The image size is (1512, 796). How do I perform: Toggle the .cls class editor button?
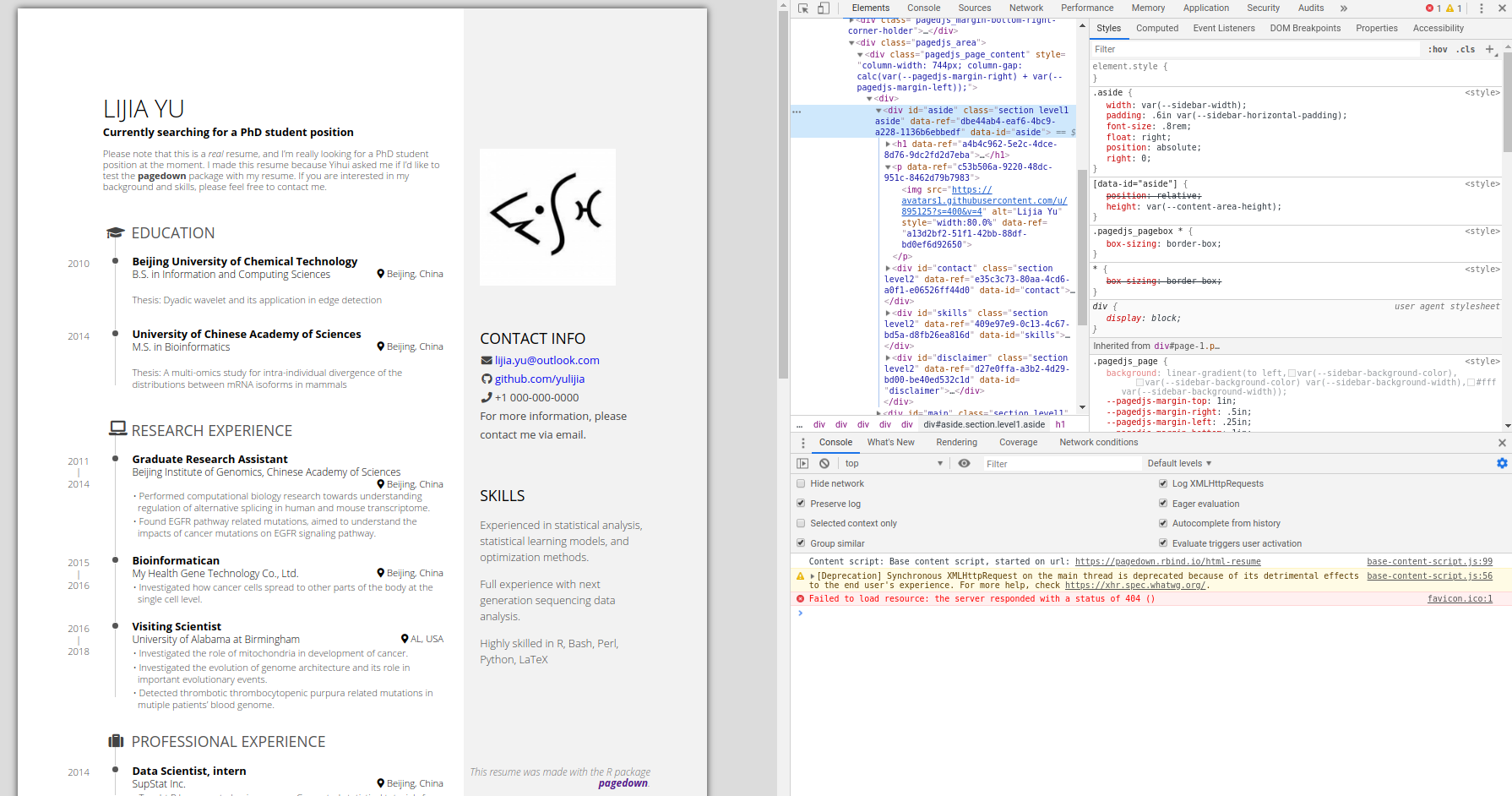click(x=1466, y=50)
